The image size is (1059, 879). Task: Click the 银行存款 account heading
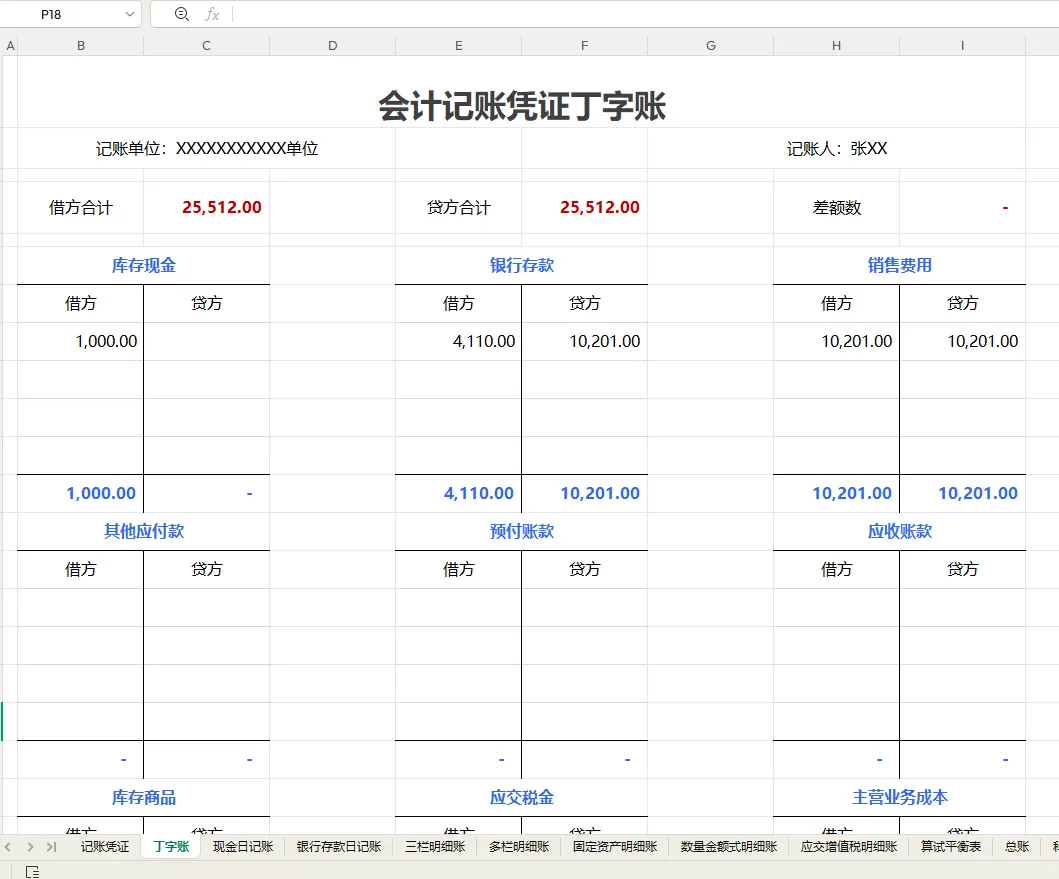(x=521, y=265)
